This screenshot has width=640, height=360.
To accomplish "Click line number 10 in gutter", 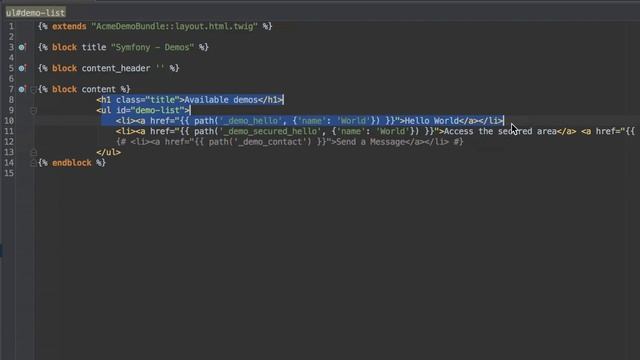I will [x=9, y=121].
